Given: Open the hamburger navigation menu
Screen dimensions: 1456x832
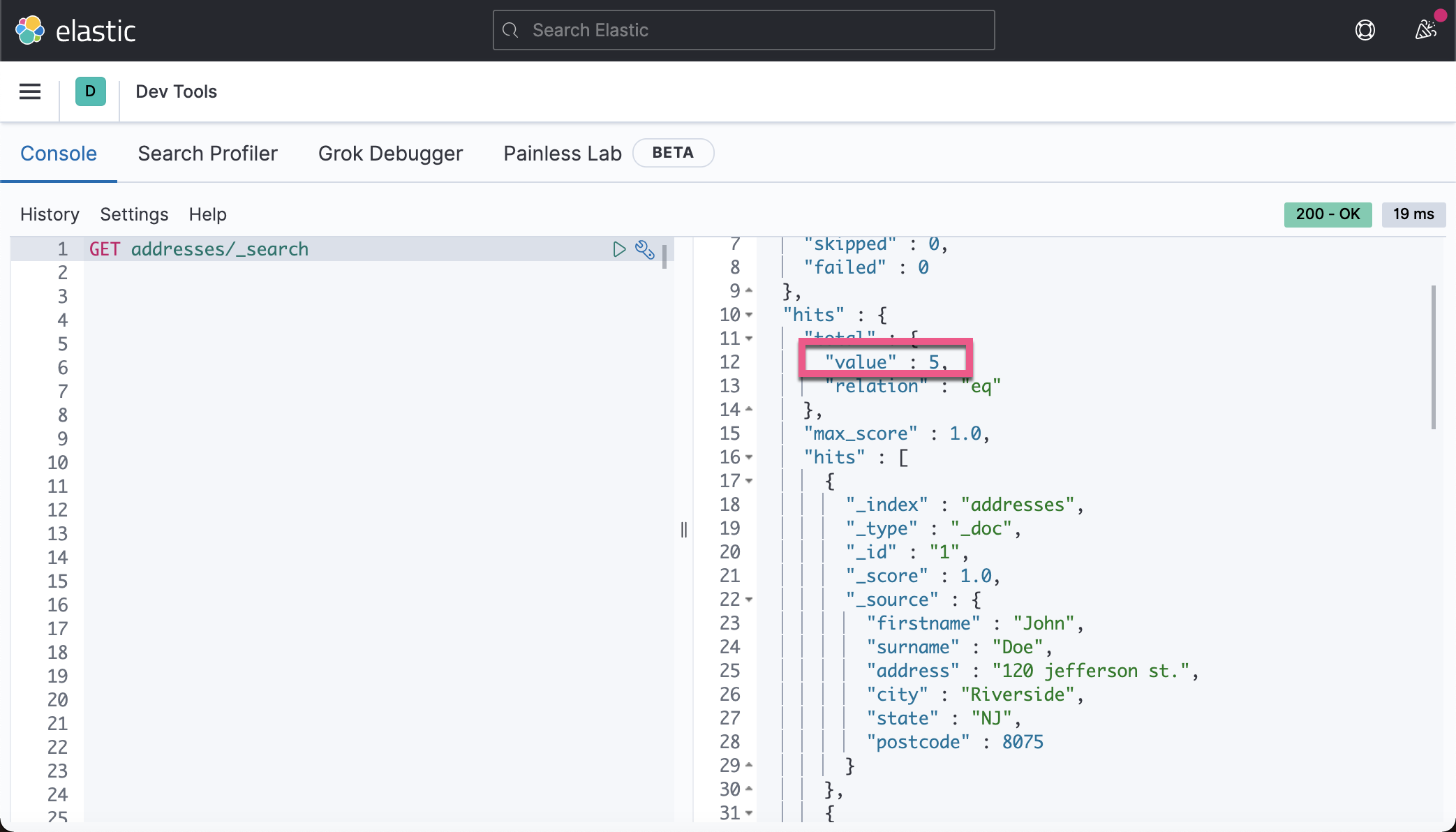Looking at the screenshot, I should [x=30, y=91].
